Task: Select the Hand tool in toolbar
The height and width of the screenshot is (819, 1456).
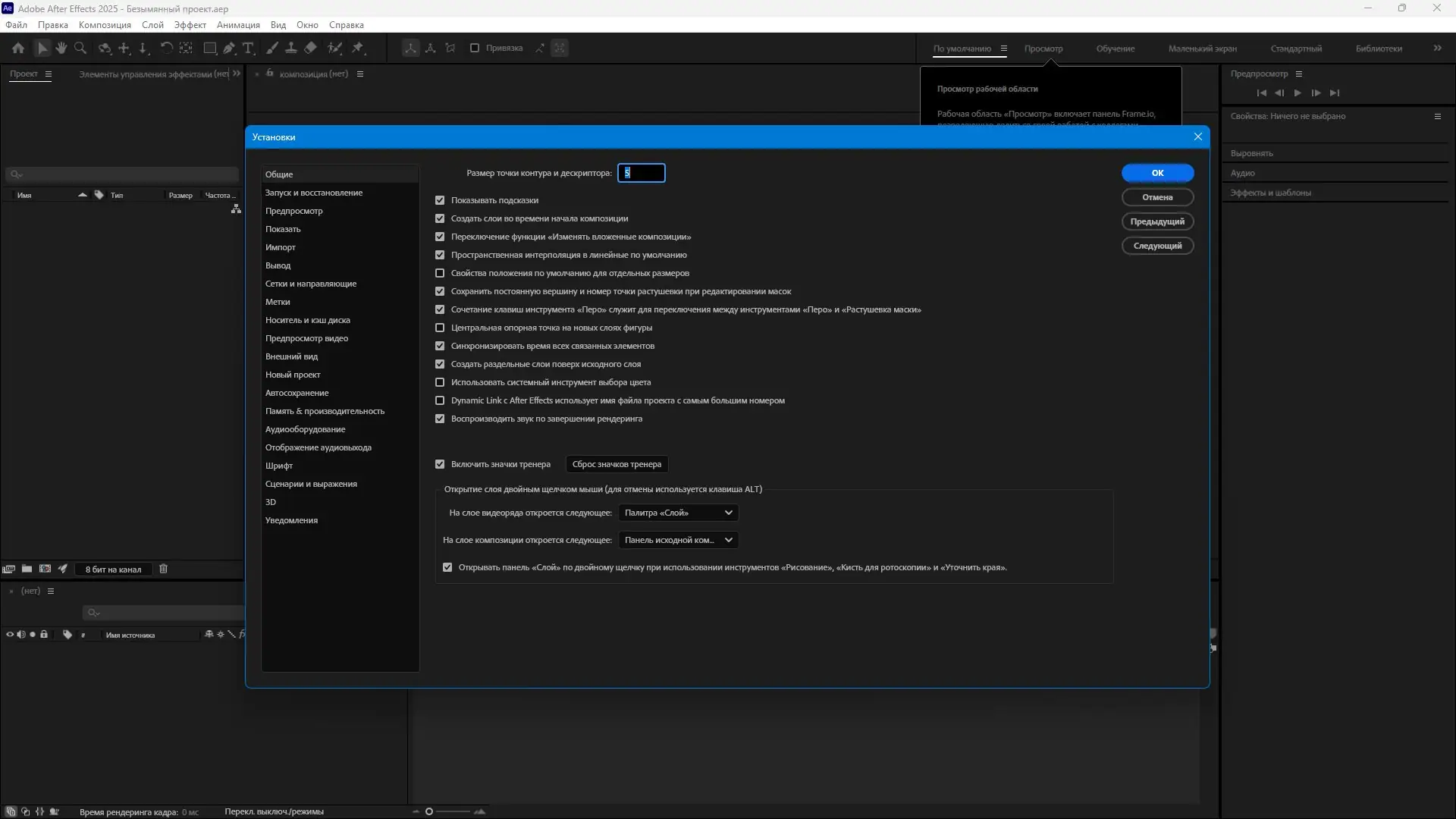Action: [61, 48]
